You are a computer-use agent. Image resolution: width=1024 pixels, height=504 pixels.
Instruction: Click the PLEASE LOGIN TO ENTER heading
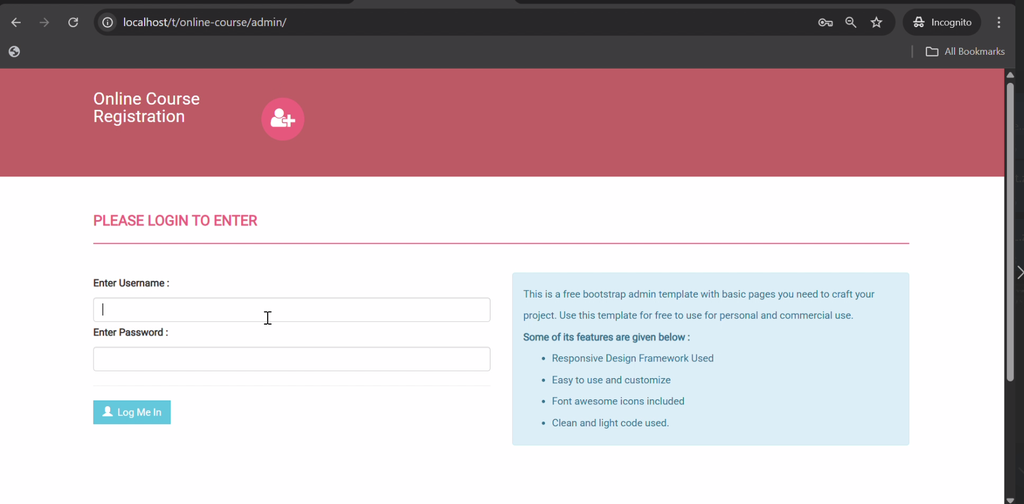coord(175,221)
